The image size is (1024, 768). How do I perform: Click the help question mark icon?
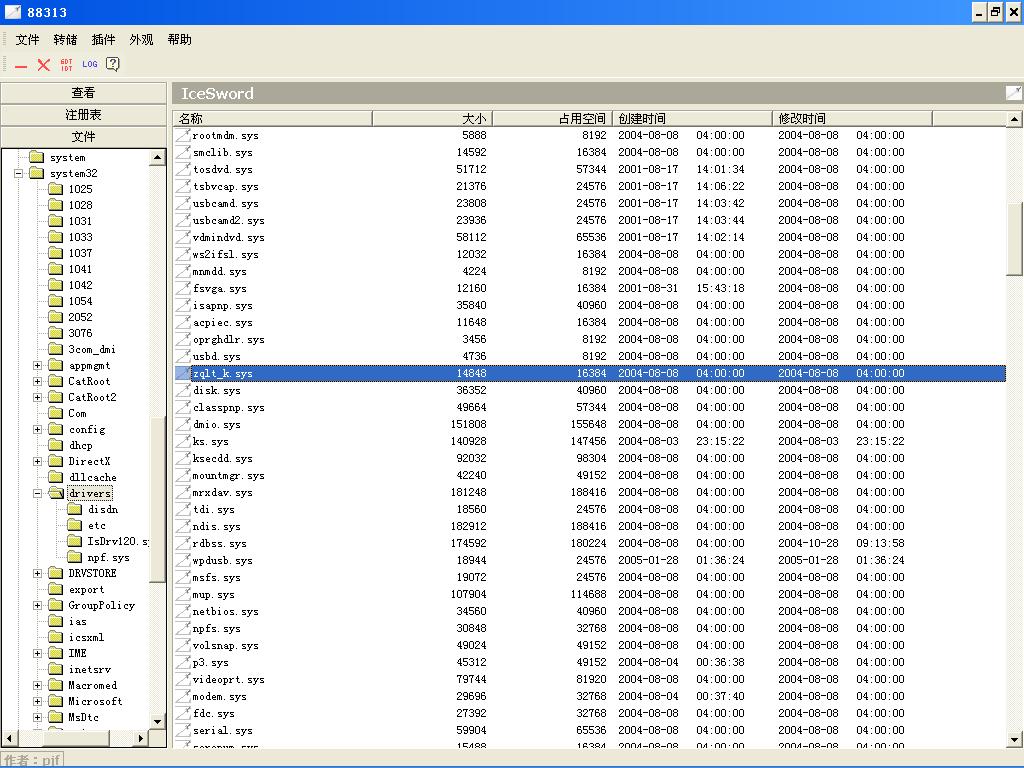(x=113, y=65)
